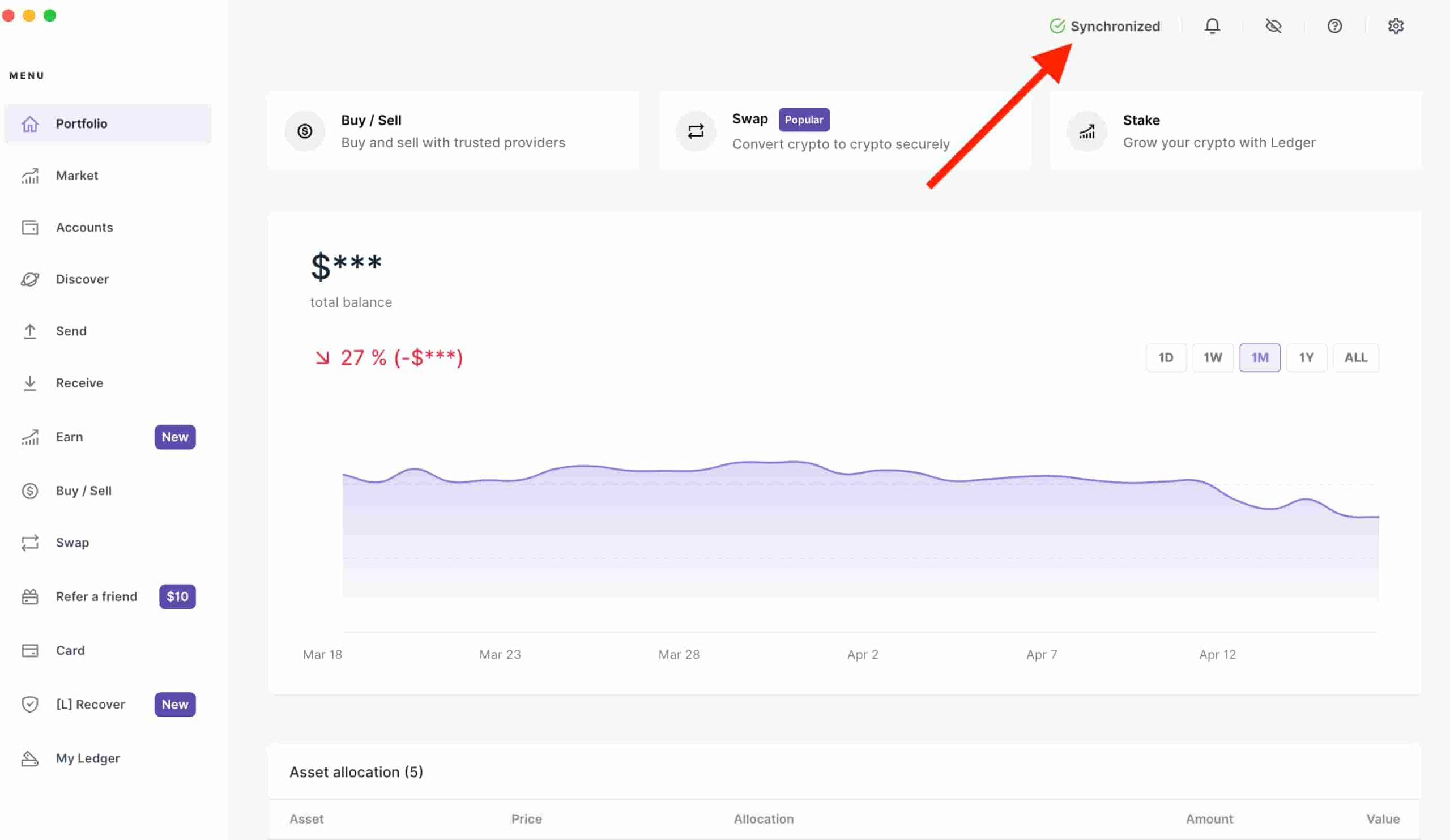This screenshot has height=840, width=1450.
Task: Show ALL time chart range
Action: coord(1355,357)
